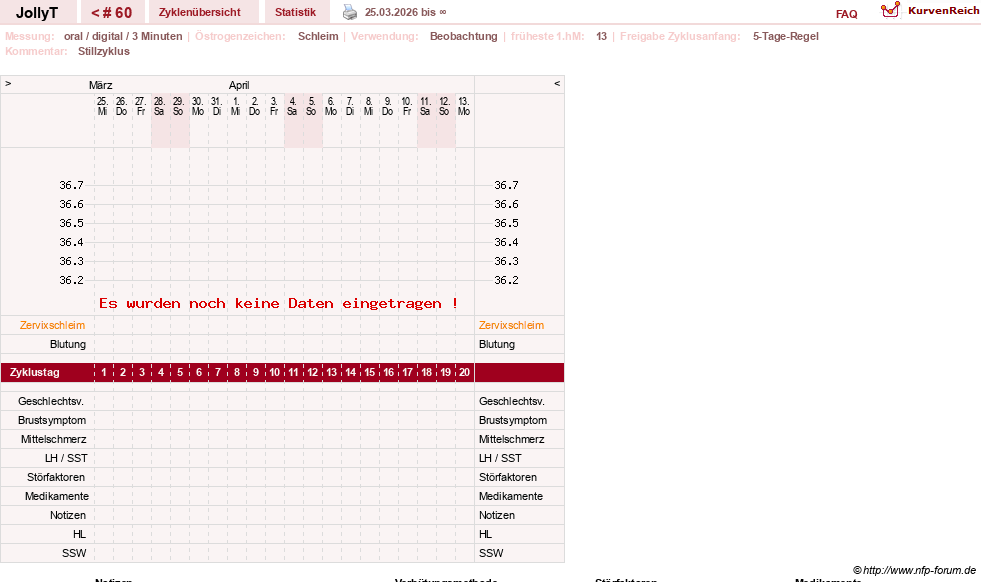Click the 5-Tage-Regel value
Viewport: 981px width, 582px height.
(785, 36)
